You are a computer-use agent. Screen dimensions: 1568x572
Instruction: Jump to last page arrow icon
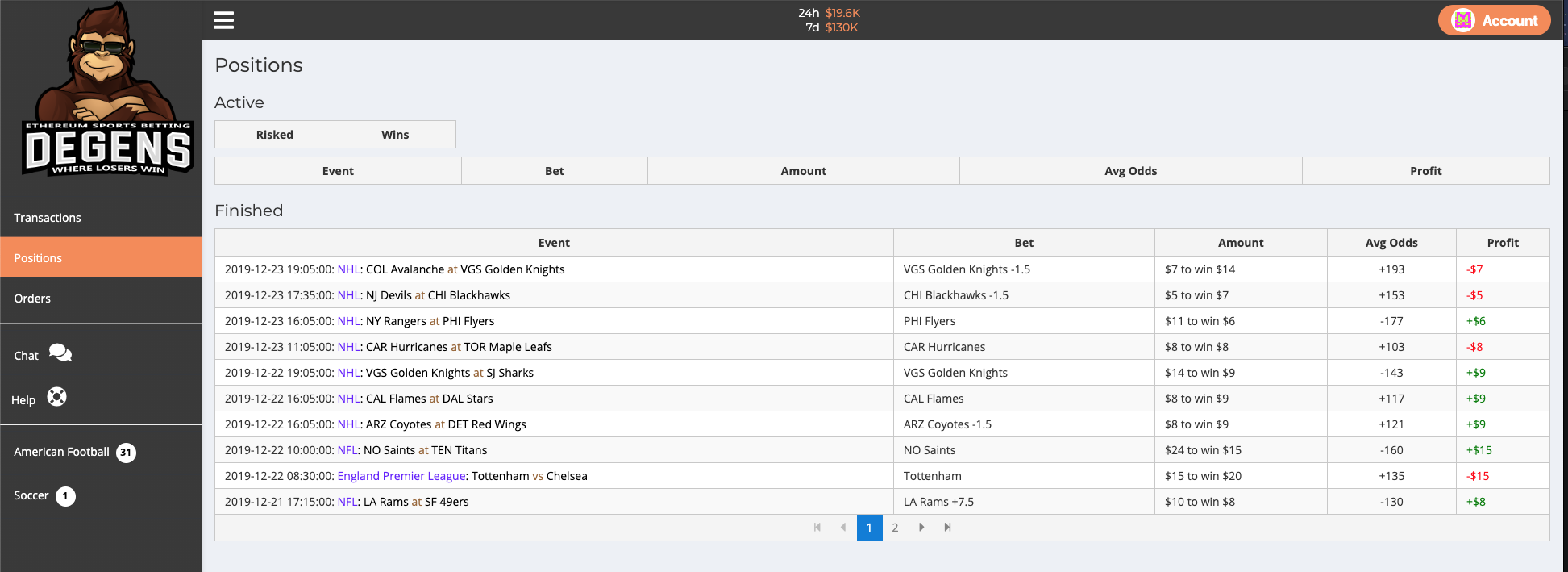coord(948,527)
